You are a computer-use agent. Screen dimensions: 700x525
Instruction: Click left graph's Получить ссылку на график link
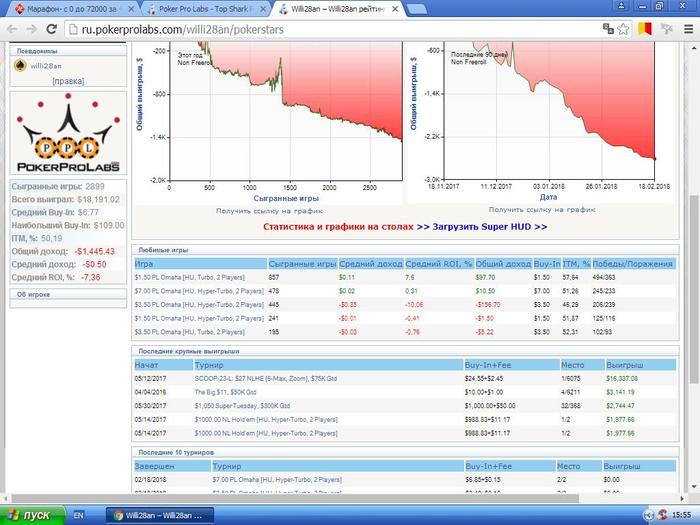click(x=269, y=211)
